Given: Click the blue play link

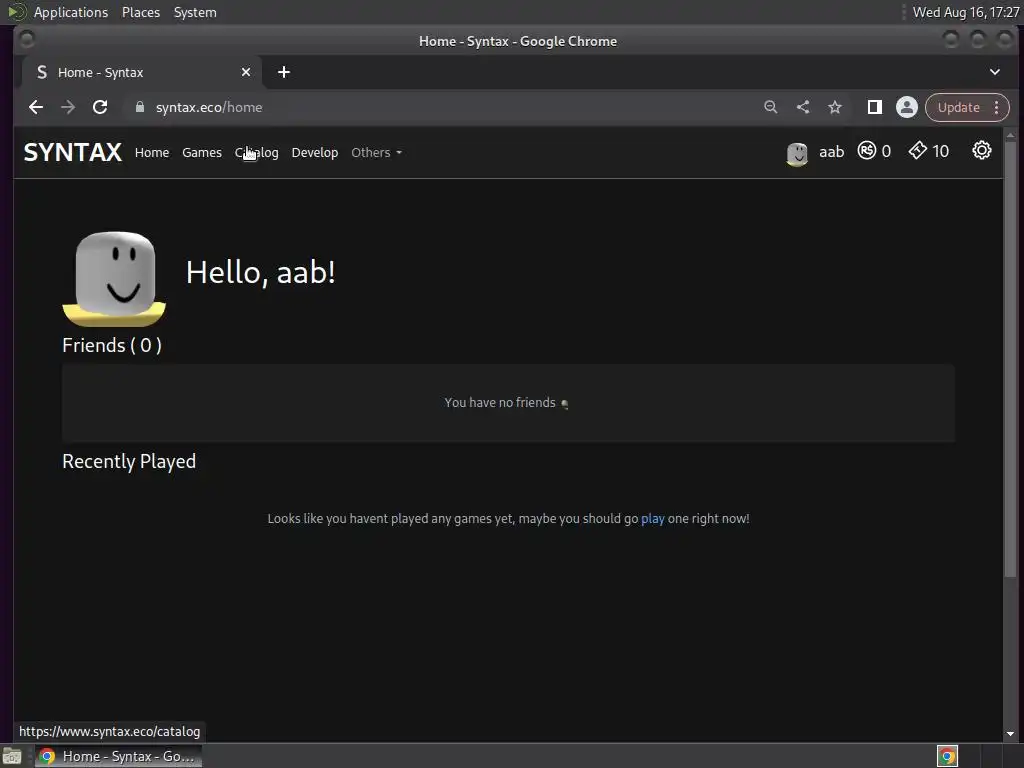Looking at the screenshot, I should 652,519.
